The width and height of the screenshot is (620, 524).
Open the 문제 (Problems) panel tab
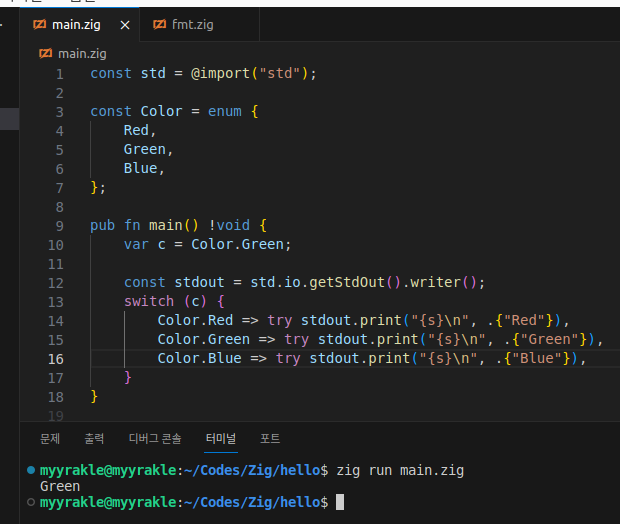50,438
